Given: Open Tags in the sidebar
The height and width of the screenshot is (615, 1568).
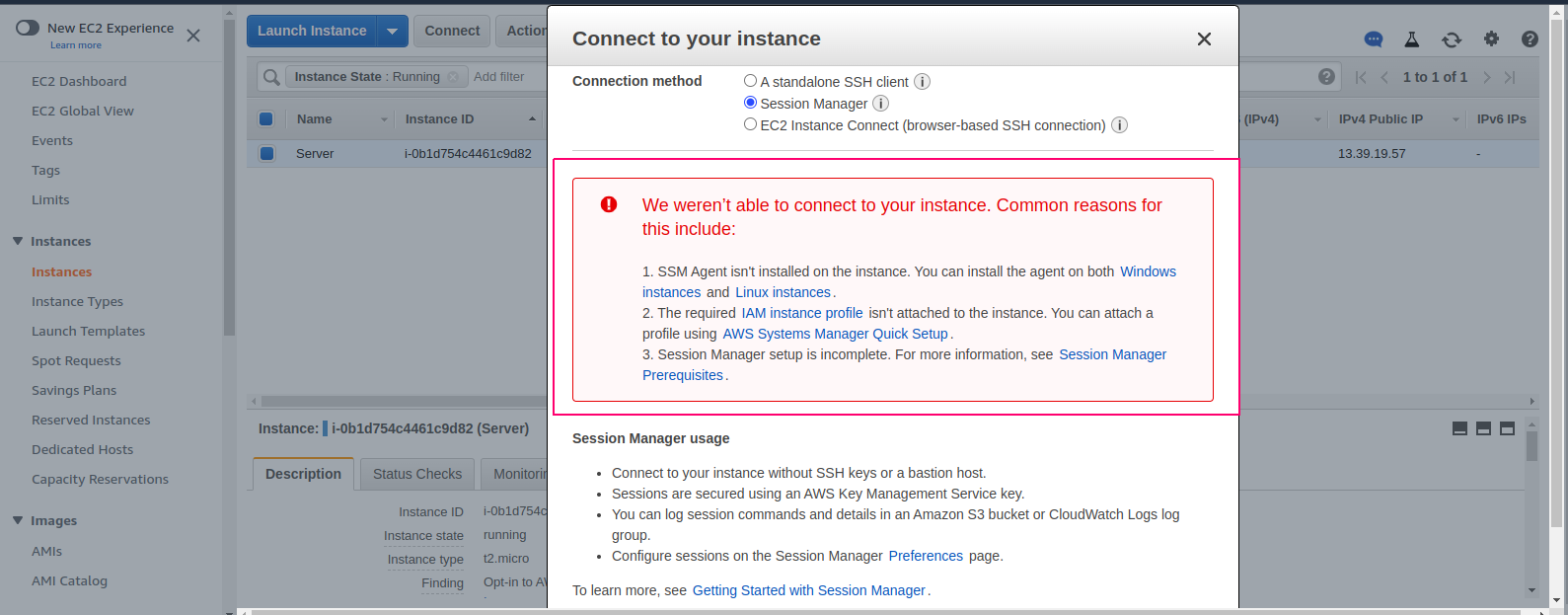Looking at the screenshot, I should pos(45,170).
